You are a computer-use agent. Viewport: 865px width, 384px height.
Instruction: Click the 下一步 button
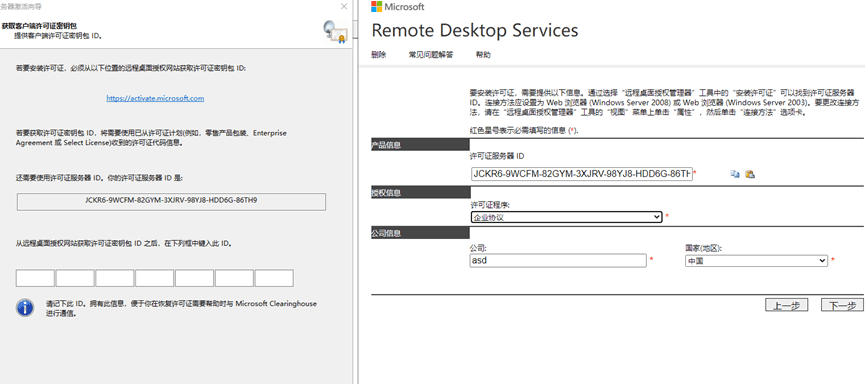[x=842, y=305]
